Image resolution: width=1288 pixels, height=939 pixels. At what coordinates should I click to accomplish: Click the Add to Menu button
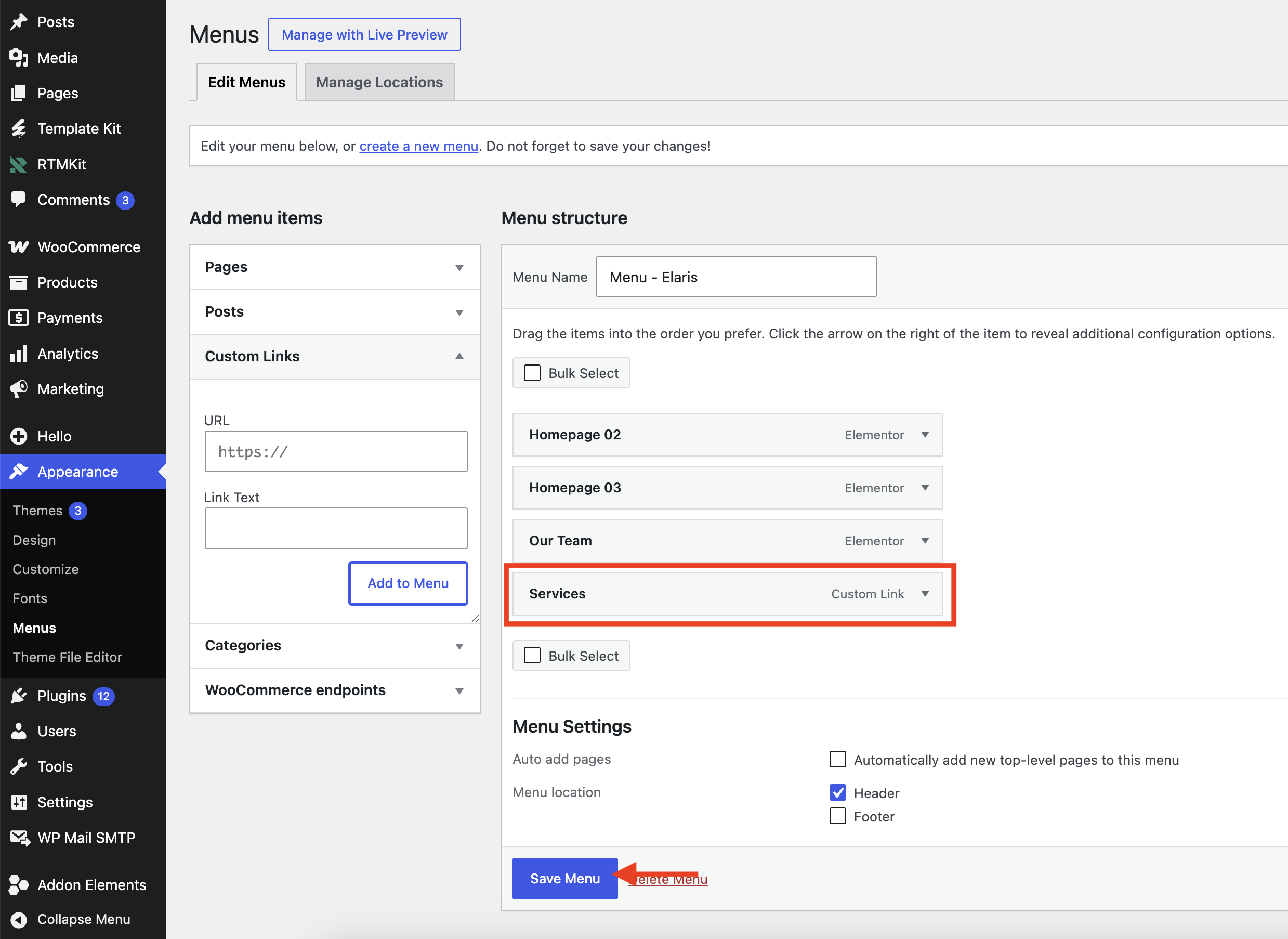point(408,583)
